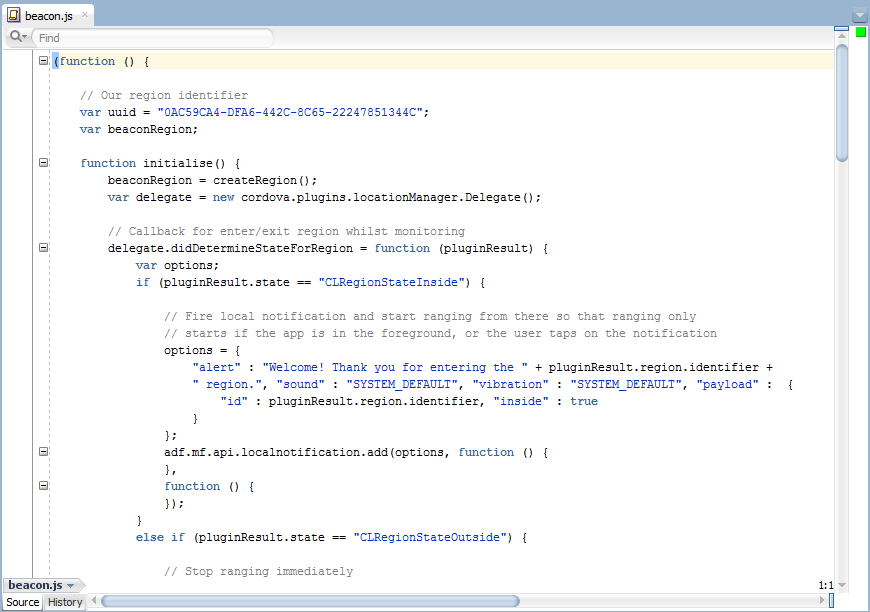The width and height of the screenshot is (870, 612).
Task: Click the horizontal scroll left arrow
Action: click(94, 600)
